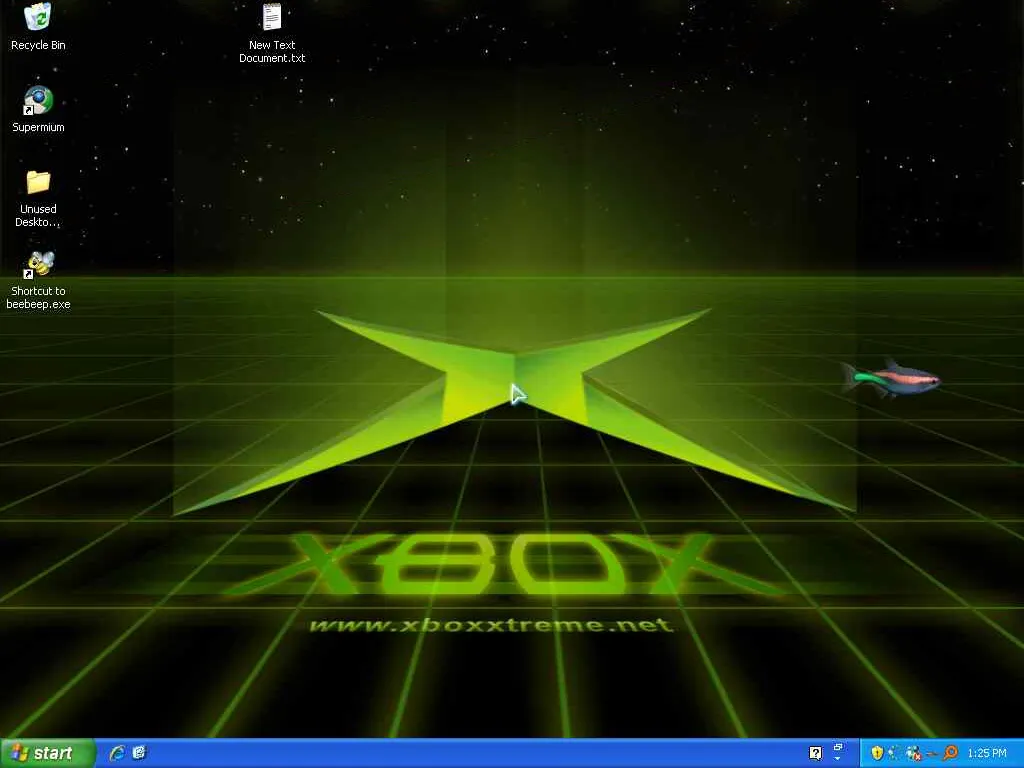Open the Start menu

[48, 753]
